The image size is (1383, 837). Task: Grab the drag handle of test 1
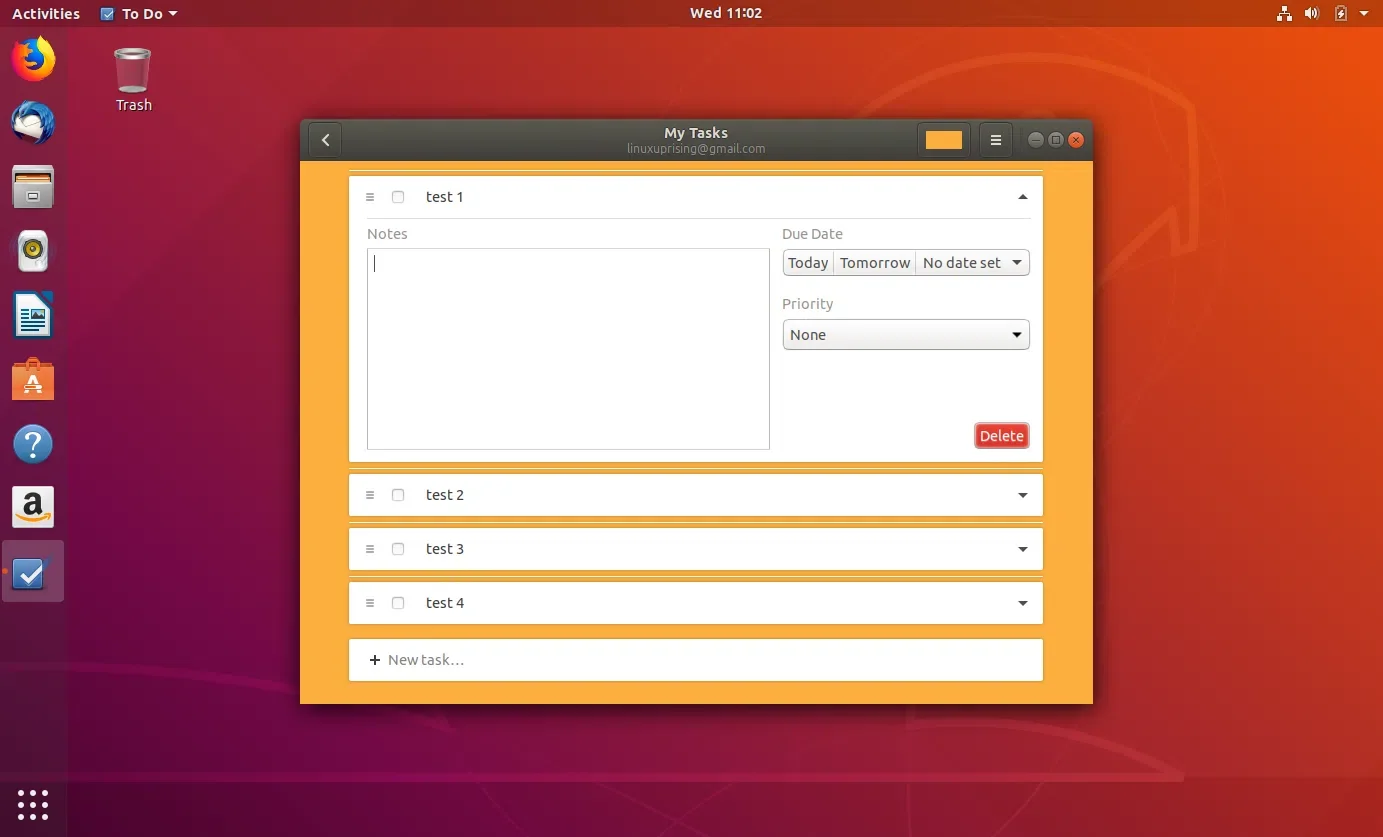(x=370, y=197)
